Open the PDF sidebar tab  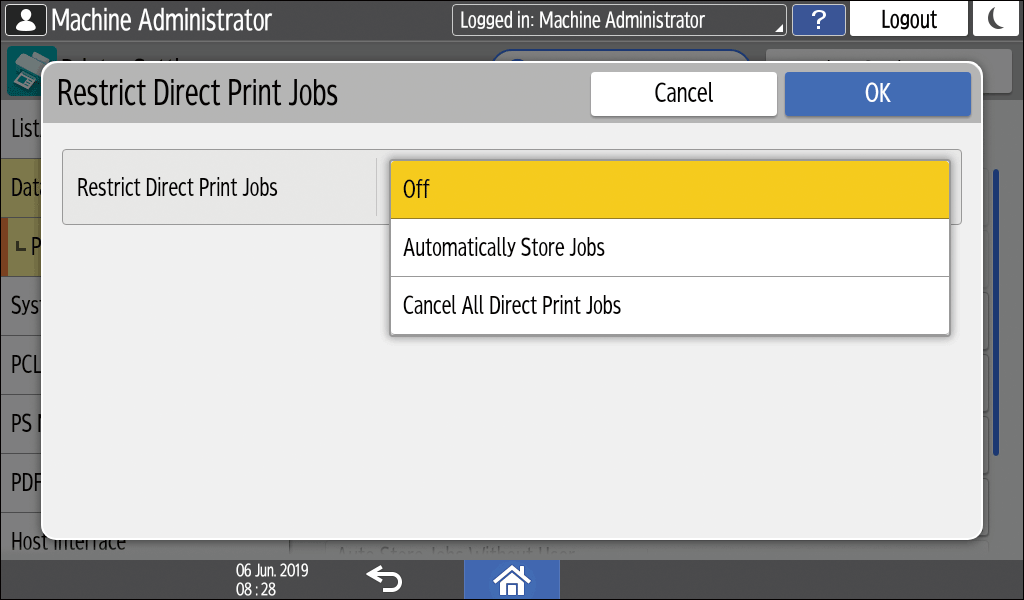point(22,482)
